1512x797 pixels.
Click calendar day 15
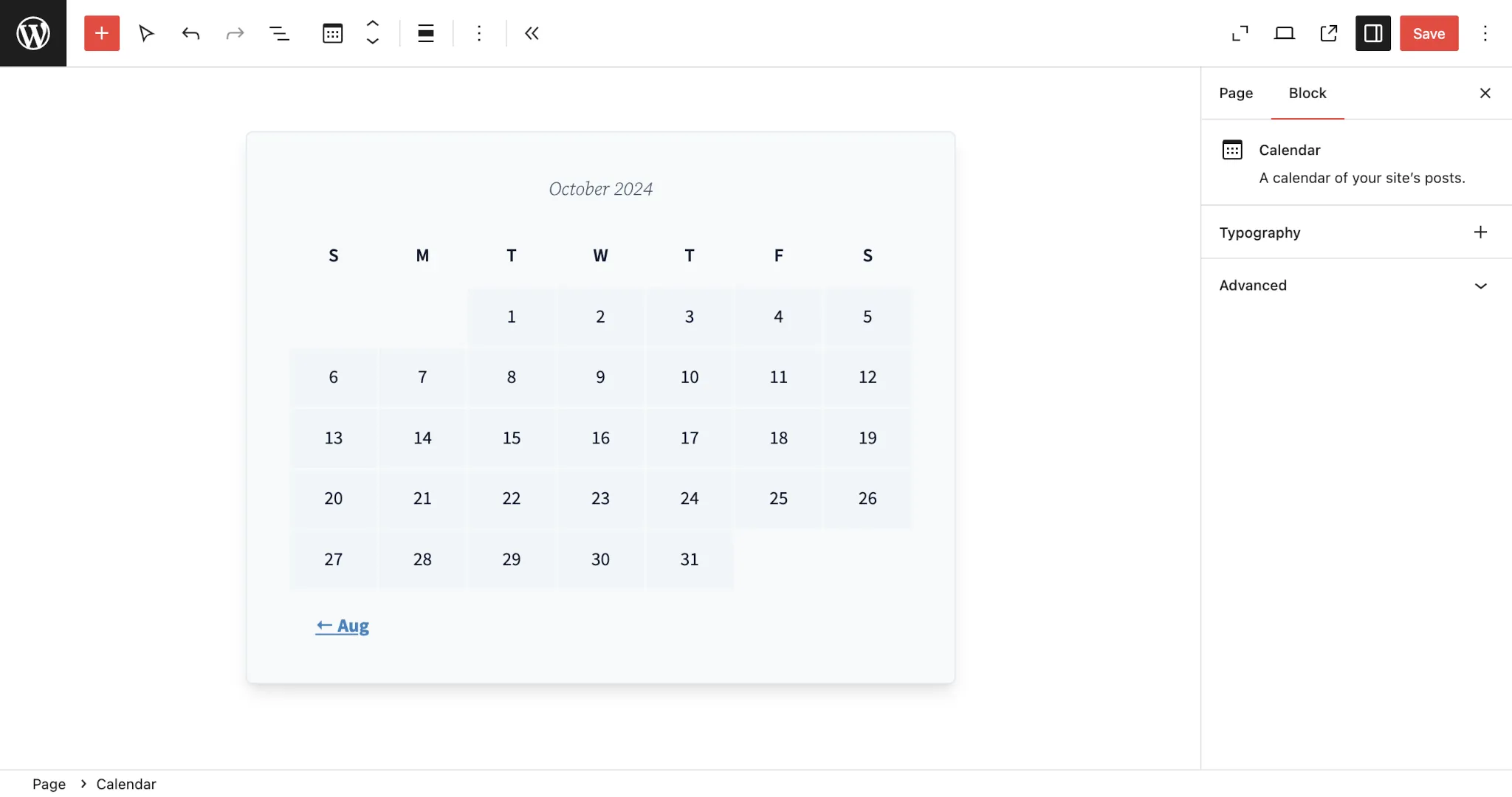pos(512,438)
